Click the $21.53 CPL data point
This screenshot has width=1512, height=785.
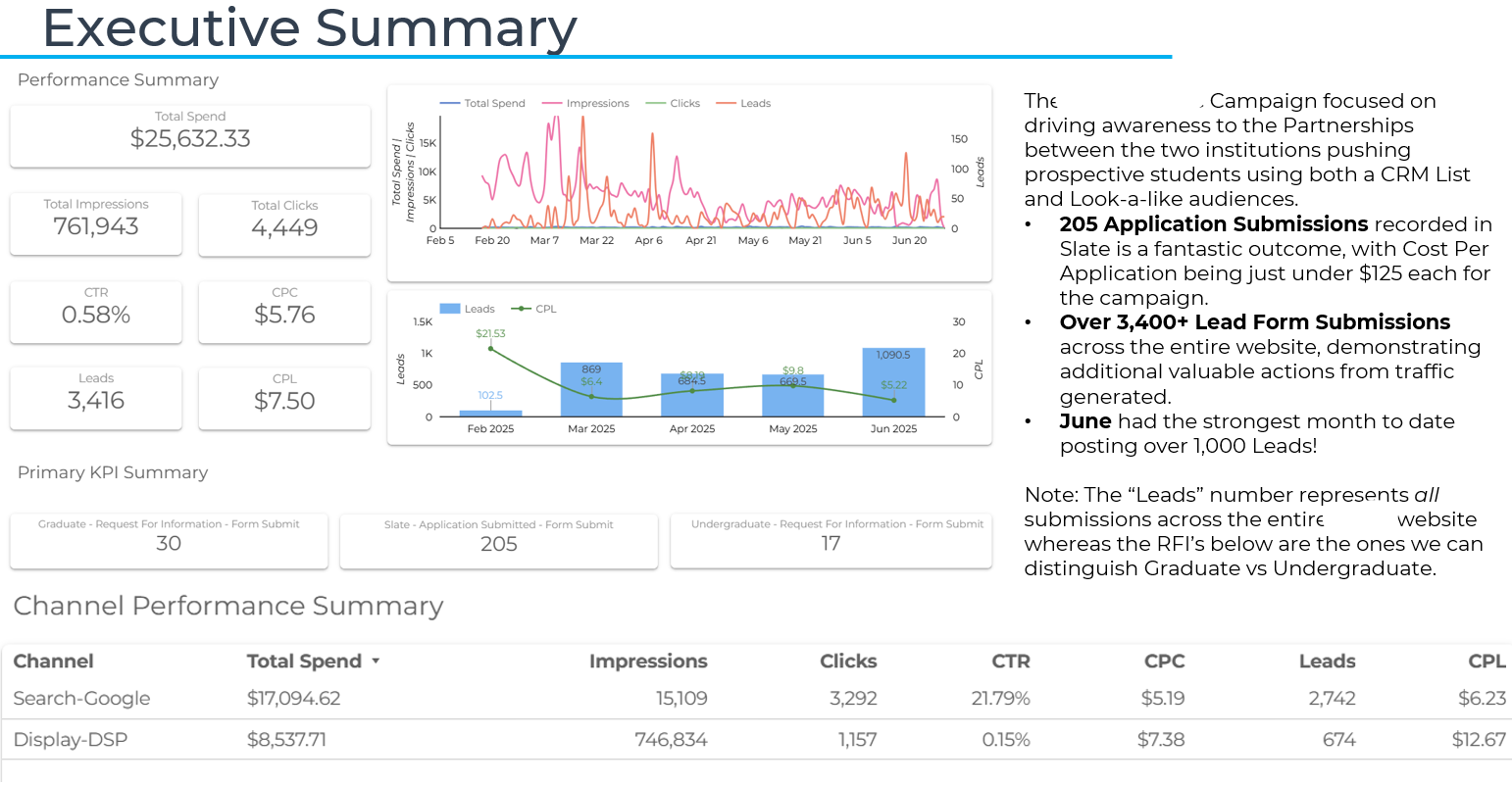tap(490, 348)
